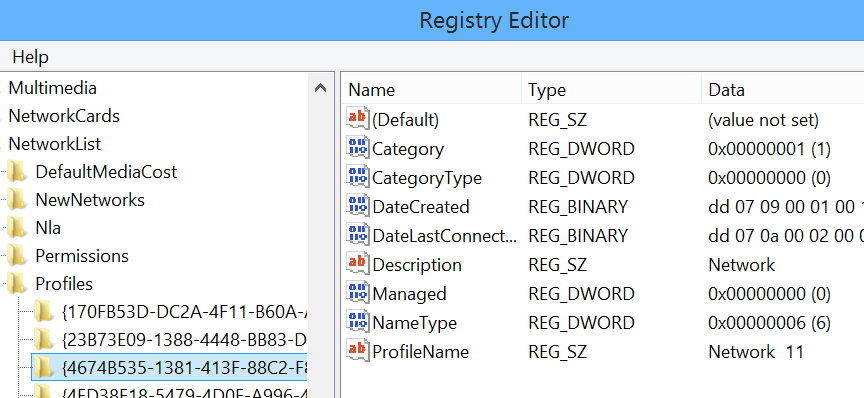
Task: Click the tree pane scroll up arrow
Action: [320, 88]
